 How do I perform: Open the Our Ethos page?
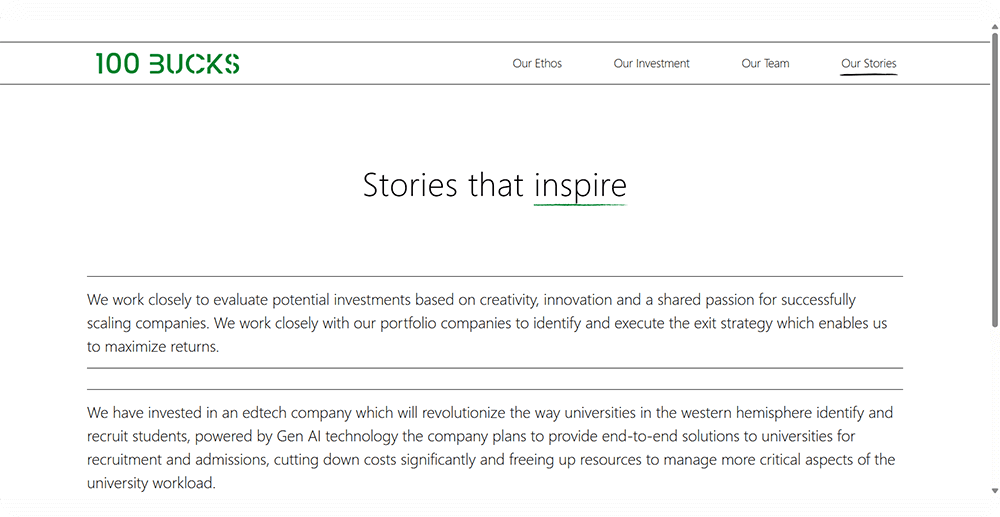[537, 64]
